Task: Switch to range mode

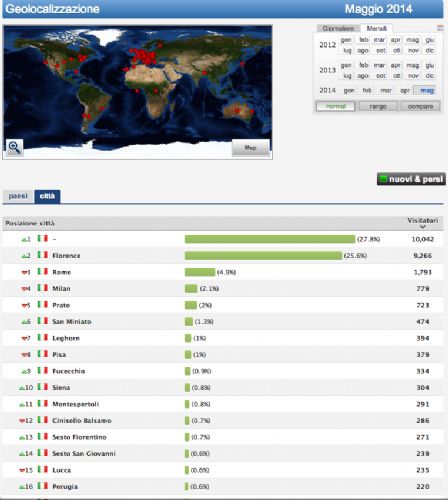Action: pyautogui.click(x=378, y=106)
